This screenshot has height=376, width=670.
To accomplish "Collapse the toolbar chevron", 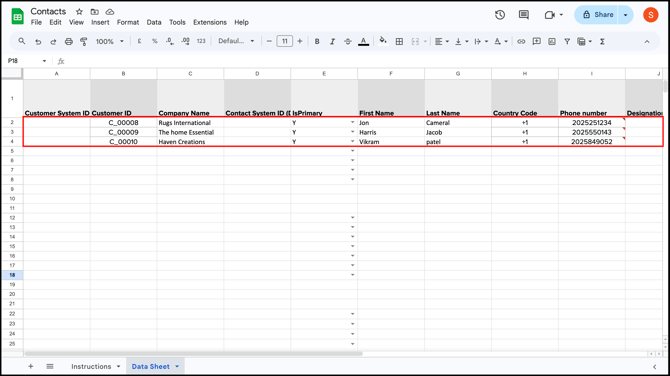I will pyautogui.click(x=647, y=41).
